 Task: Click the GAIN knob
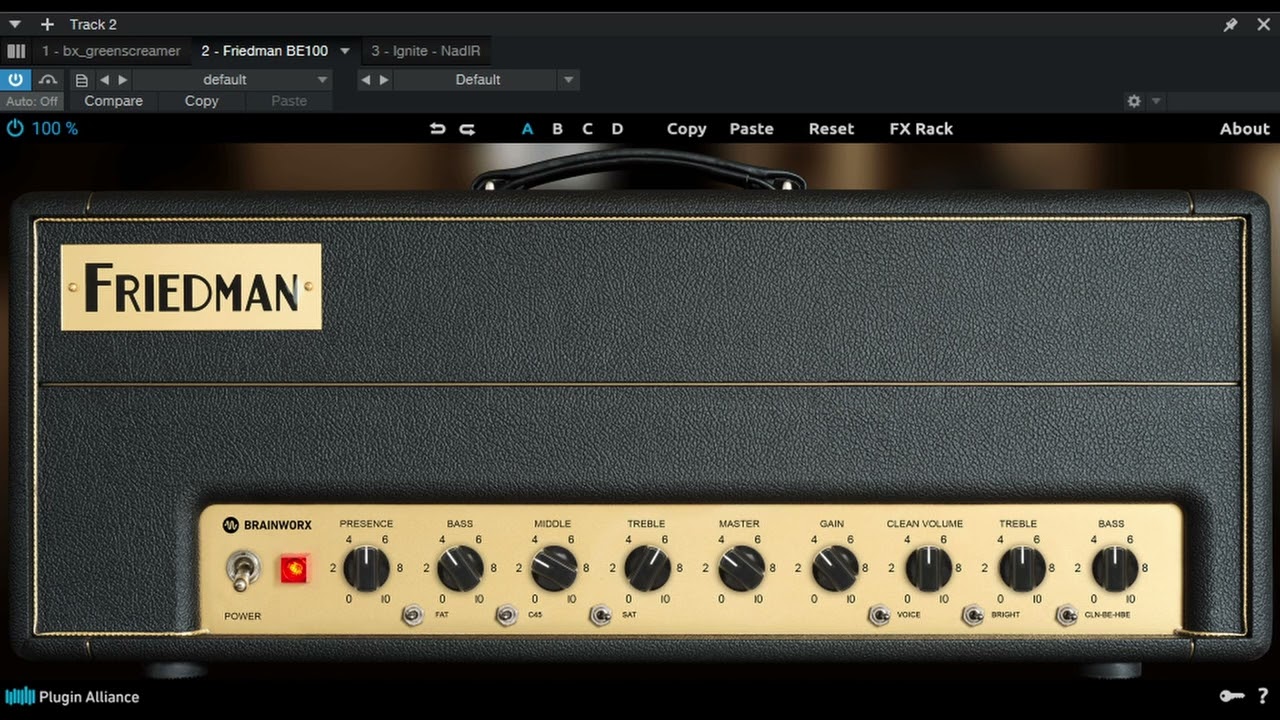pyautogui.click(x=834, y=569)
